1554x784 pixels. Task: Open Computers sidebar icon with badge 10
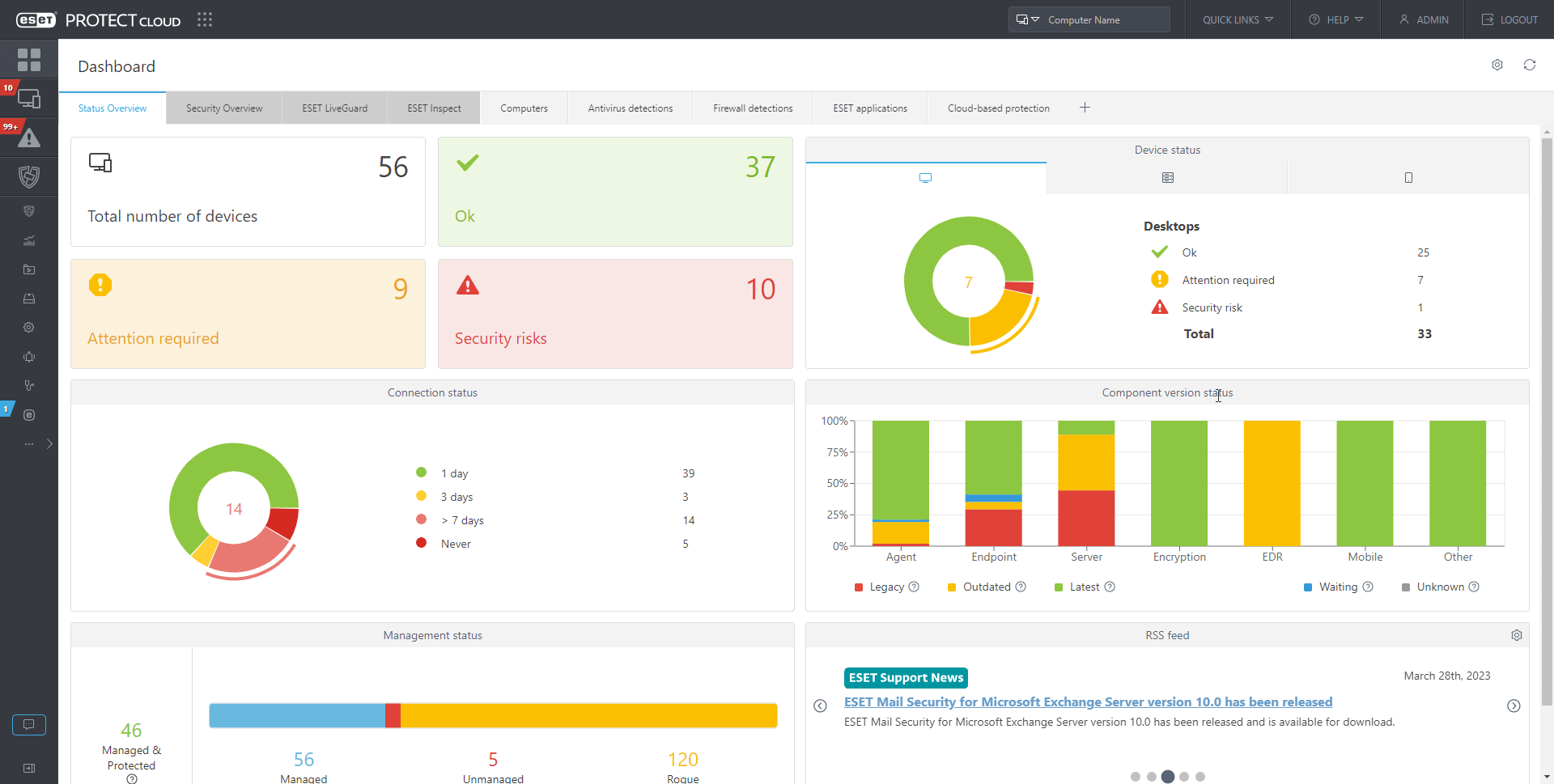coord(29,99)
